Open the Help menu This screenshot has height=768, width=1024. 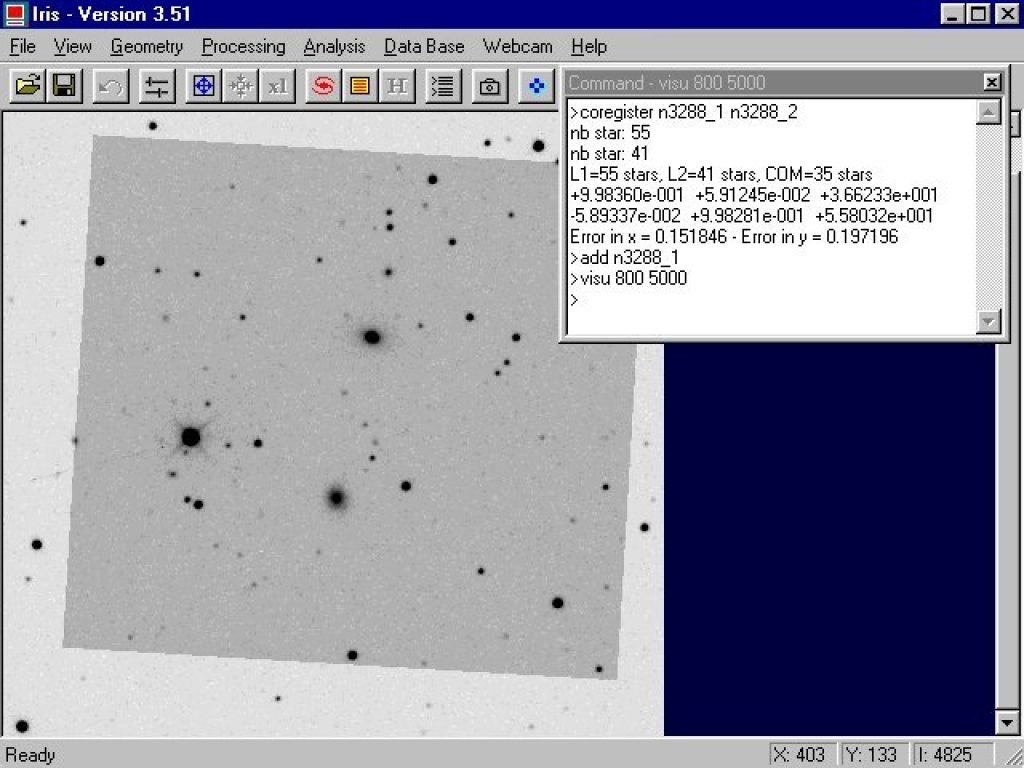click(589, 46)
